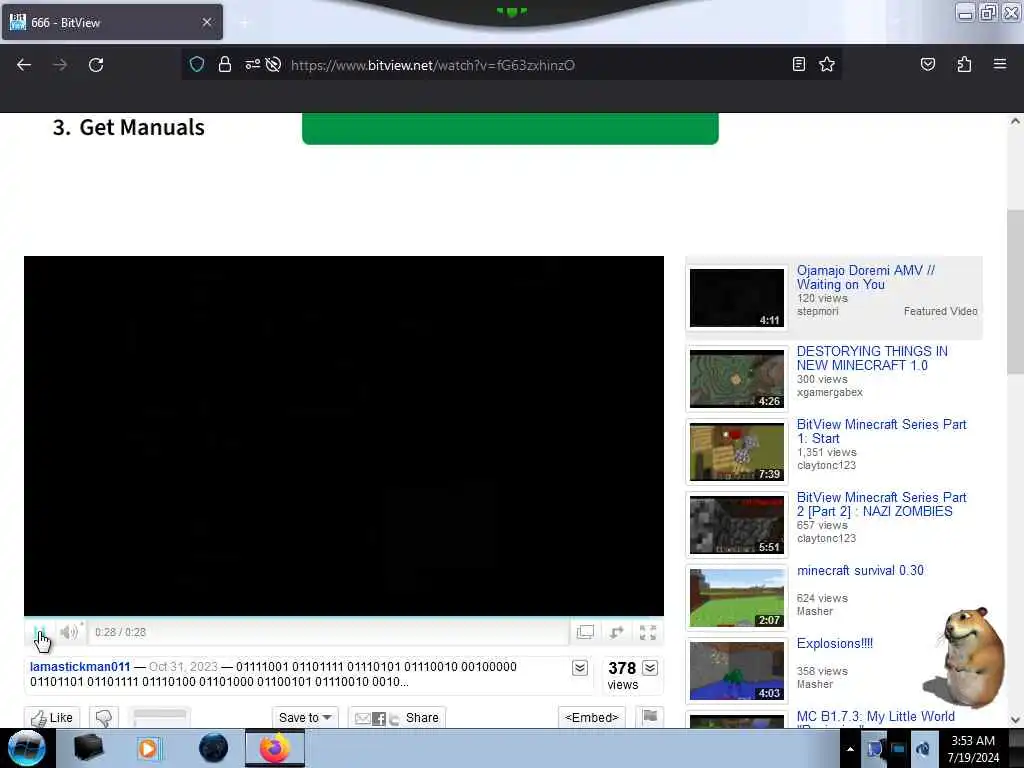Open a new browser tab
The width and height of the screenshot is (1024, 768).
(244, 23)
